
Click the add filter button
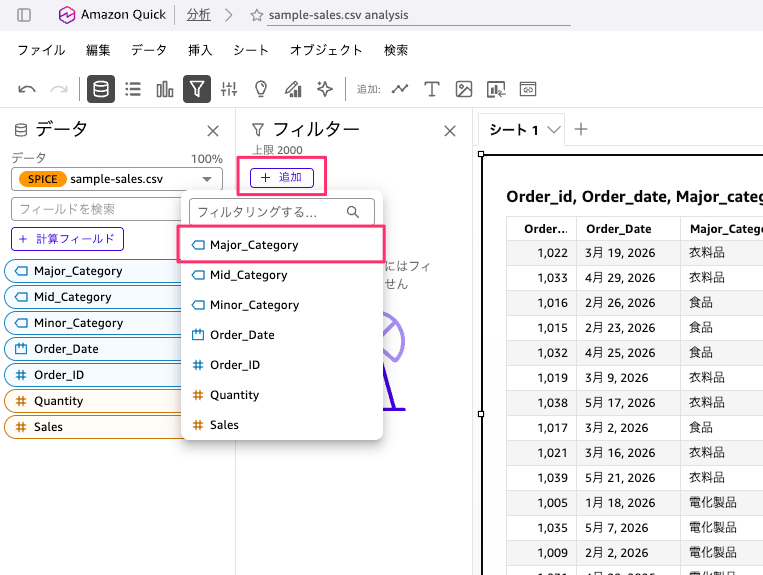coord(282,177)
